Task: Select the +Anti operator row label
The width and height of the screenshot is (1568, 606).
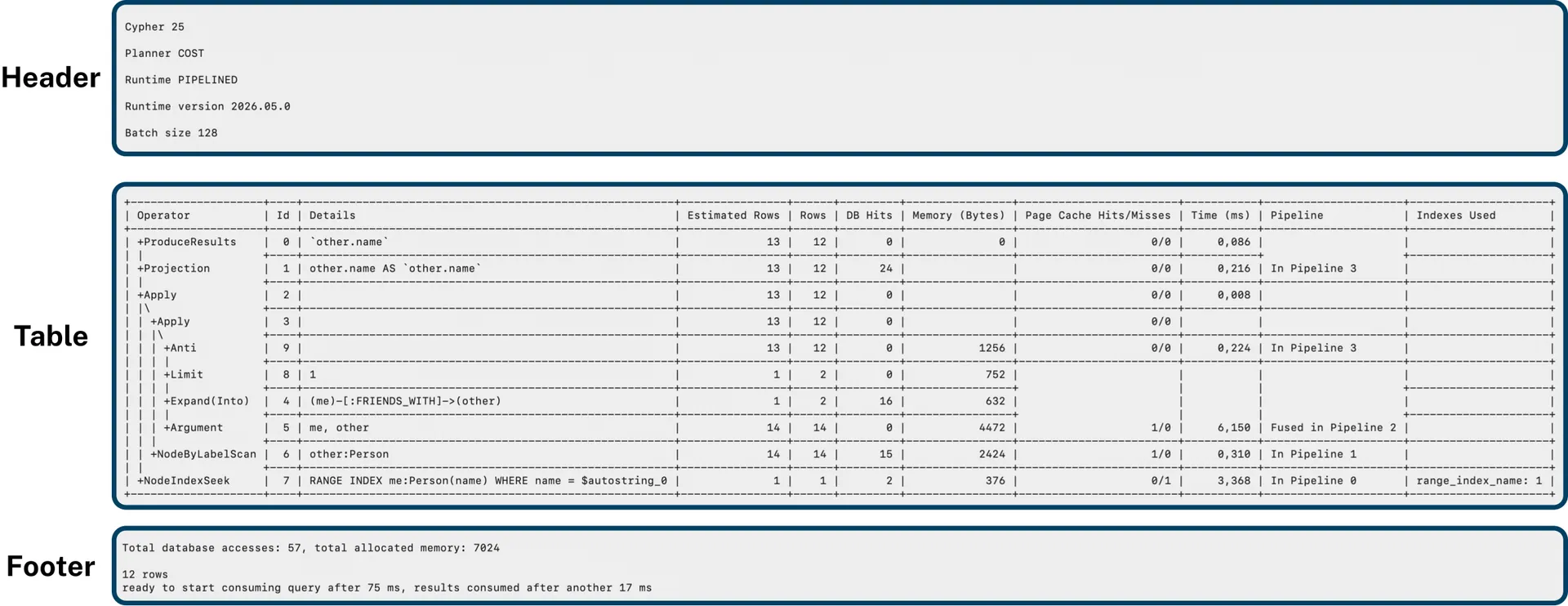Action: (x=180, y=348)
